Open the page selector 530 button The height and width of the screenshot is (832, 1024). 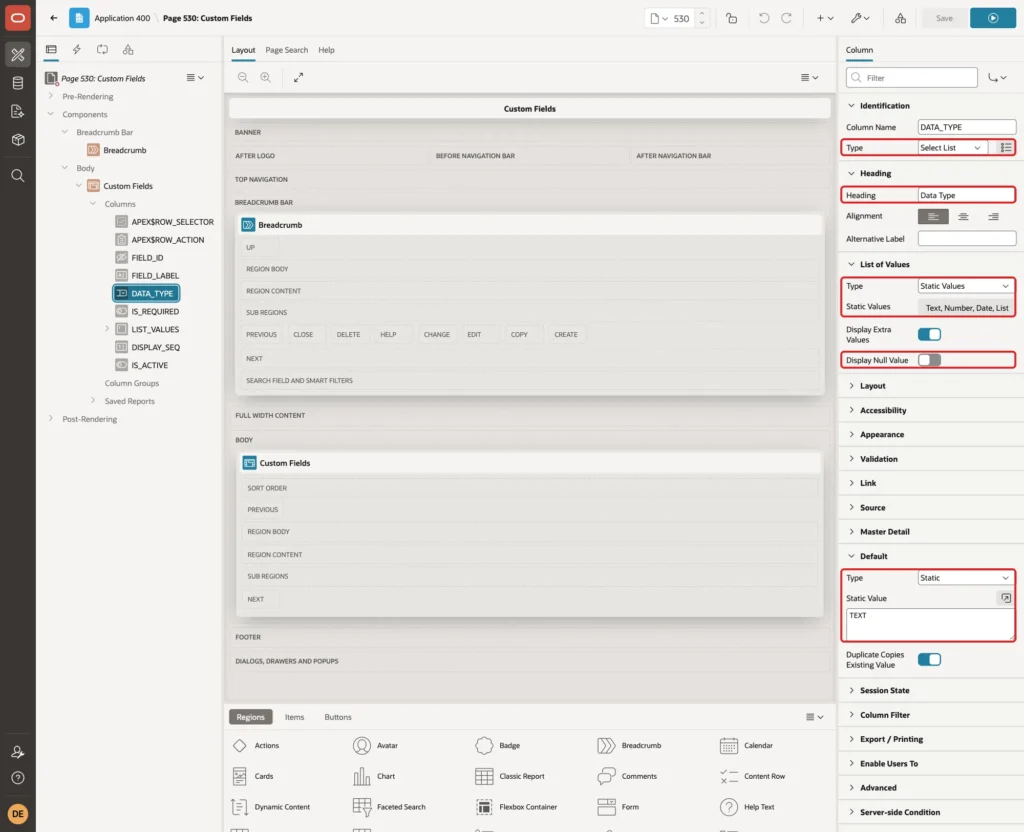(669, 18)
